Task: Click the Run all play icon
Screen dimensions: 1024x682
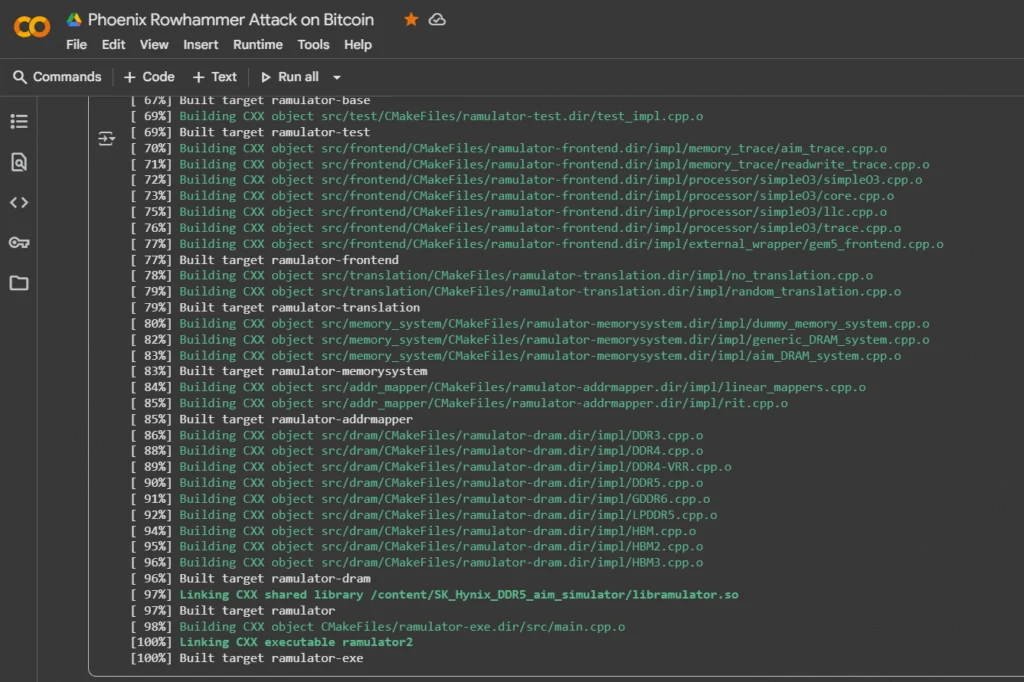Action: (266, 77)
